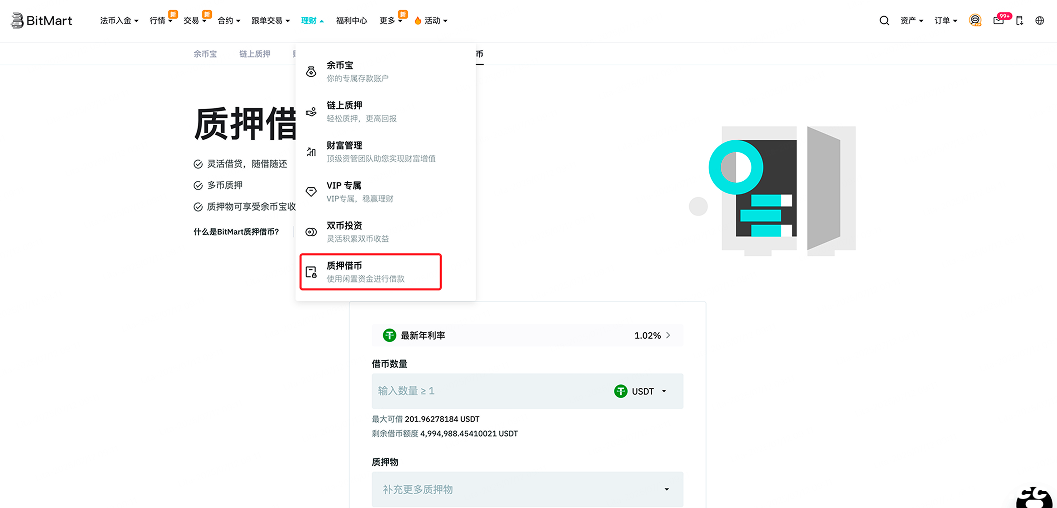
Task: Select 质押借币 in the 理财 menu
Action: [371, 272]
